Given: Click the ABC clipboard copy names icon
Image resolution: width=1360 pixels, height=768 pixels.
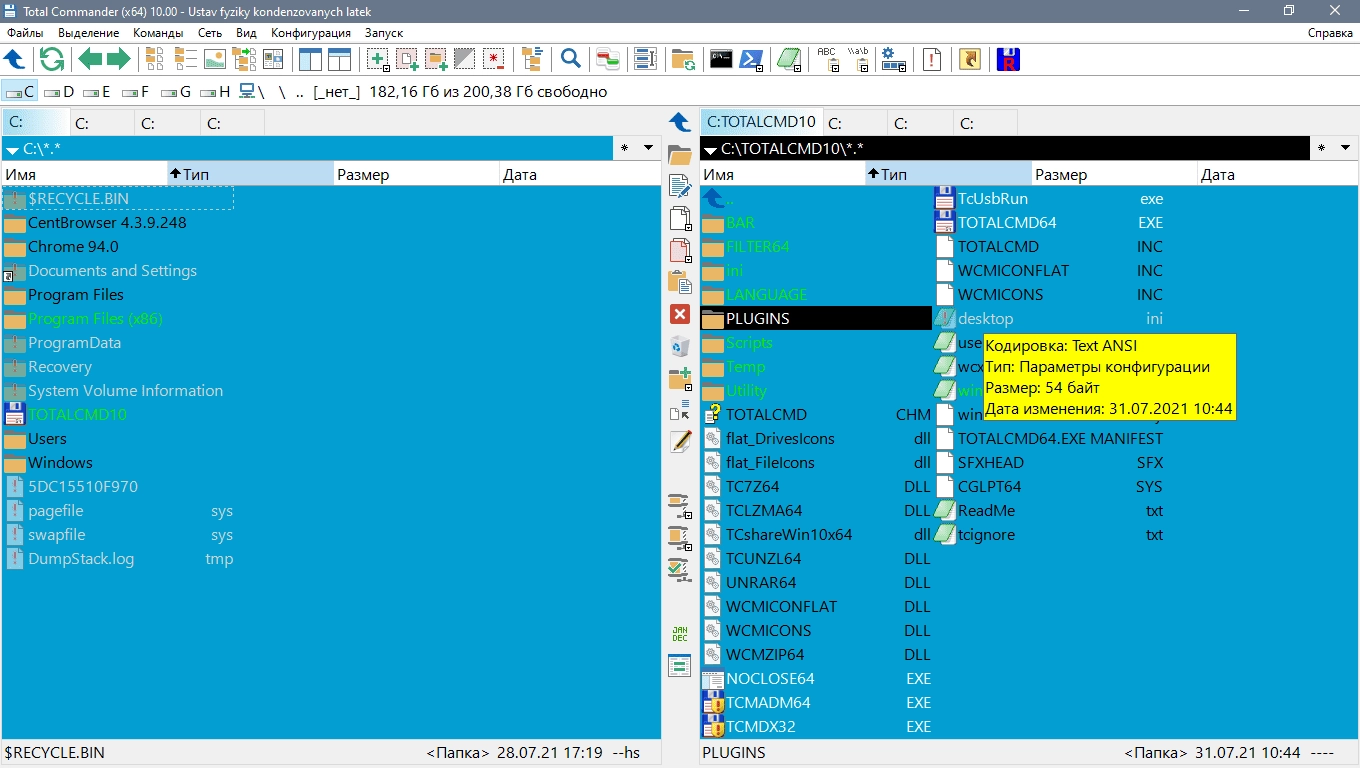Looking at the screenshot, I should pyautogui.click(x=828, y=59).
